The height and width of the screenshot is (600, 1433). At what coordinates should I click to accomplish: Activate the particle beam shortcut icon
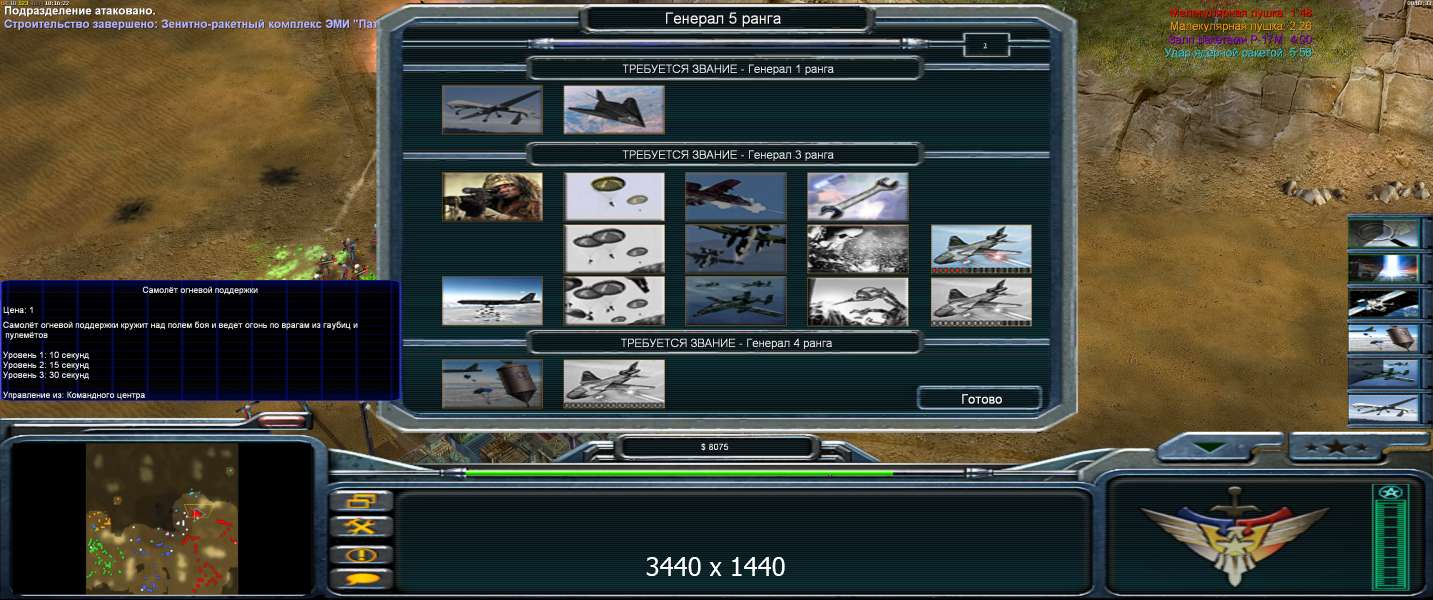coord(1384,268)
